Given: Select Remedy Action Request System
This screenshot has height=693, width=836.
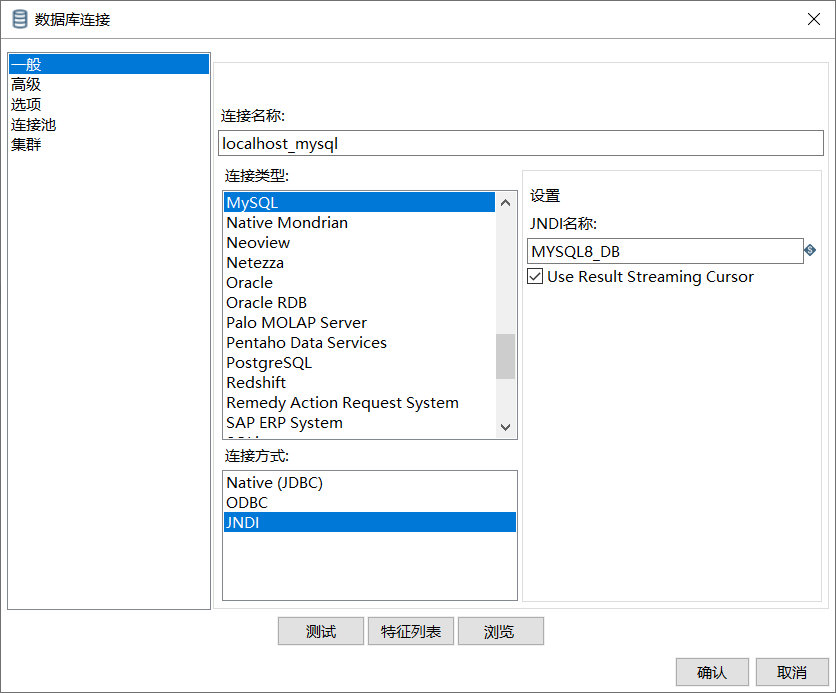Looking at the screenshot, I should coord(359,402).
